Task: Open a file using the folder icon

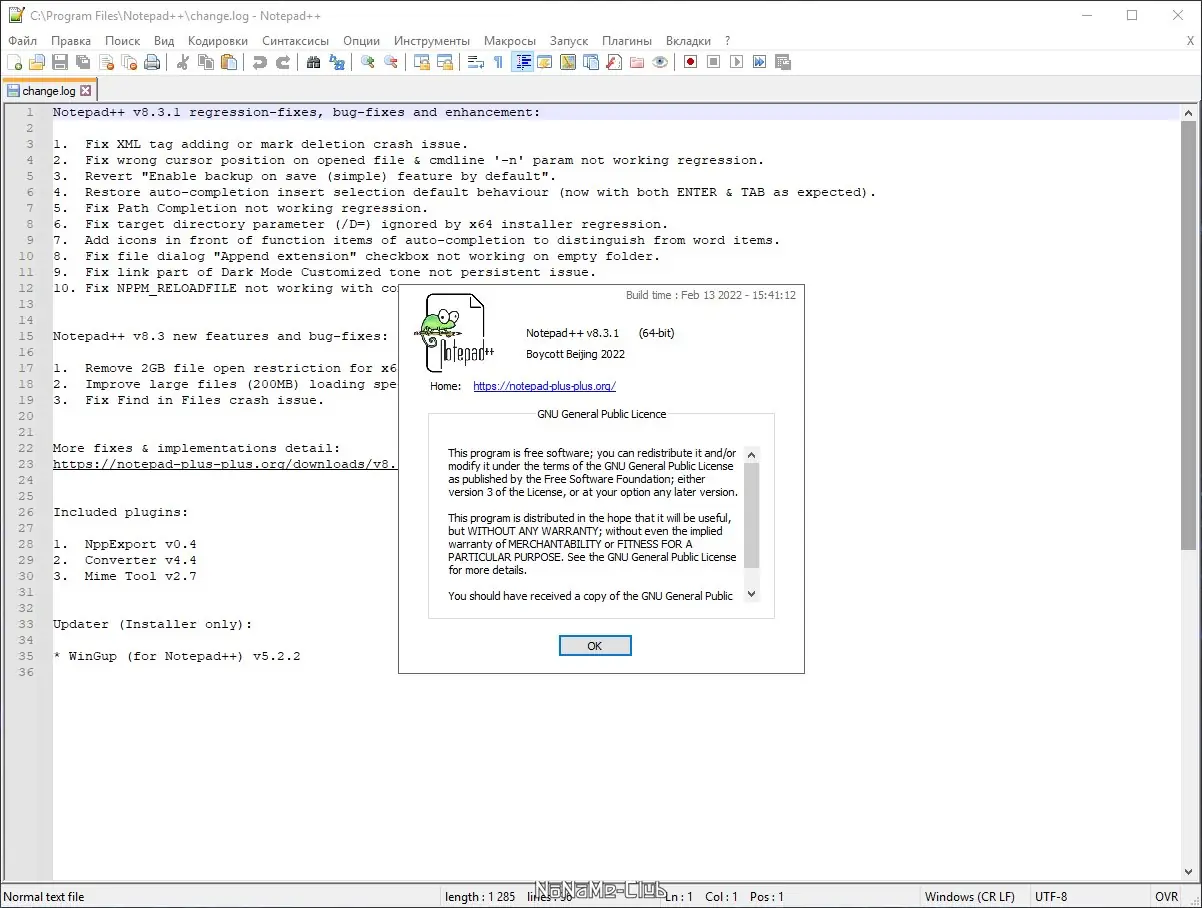Action: point(37,62)
